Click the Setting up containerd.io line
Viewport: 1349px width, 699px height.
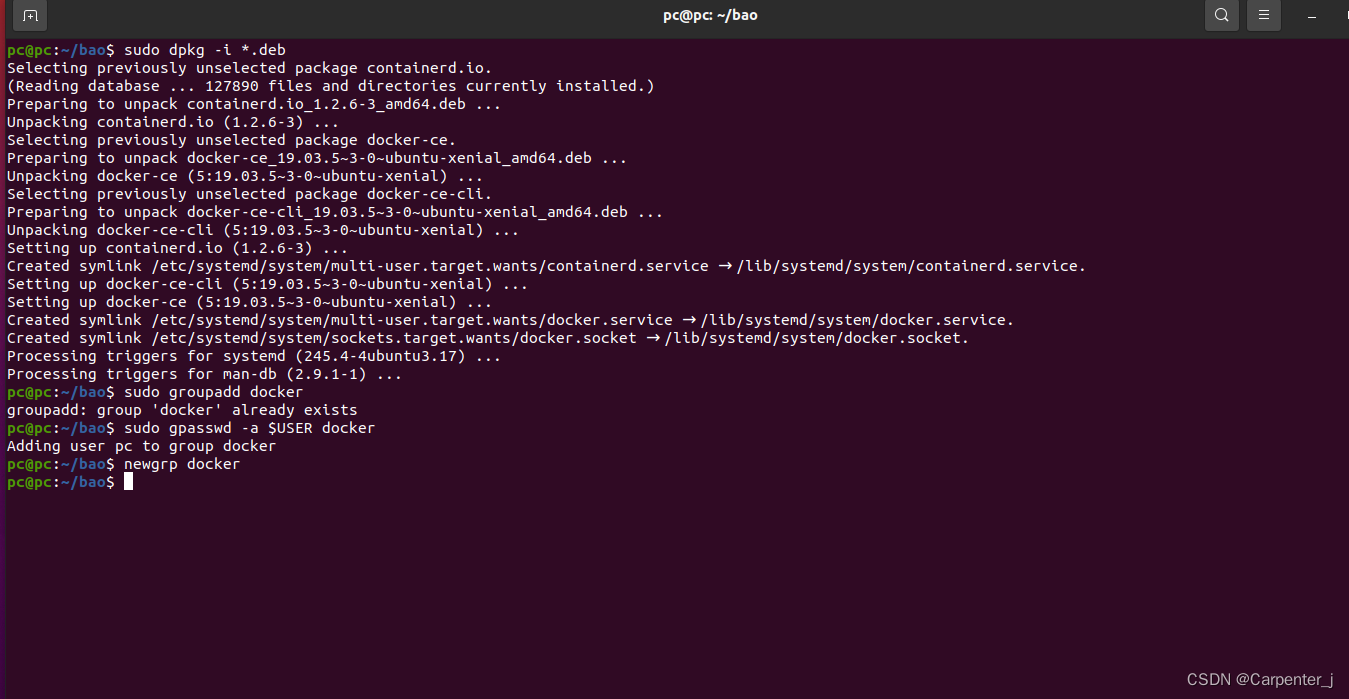(175, 247)
